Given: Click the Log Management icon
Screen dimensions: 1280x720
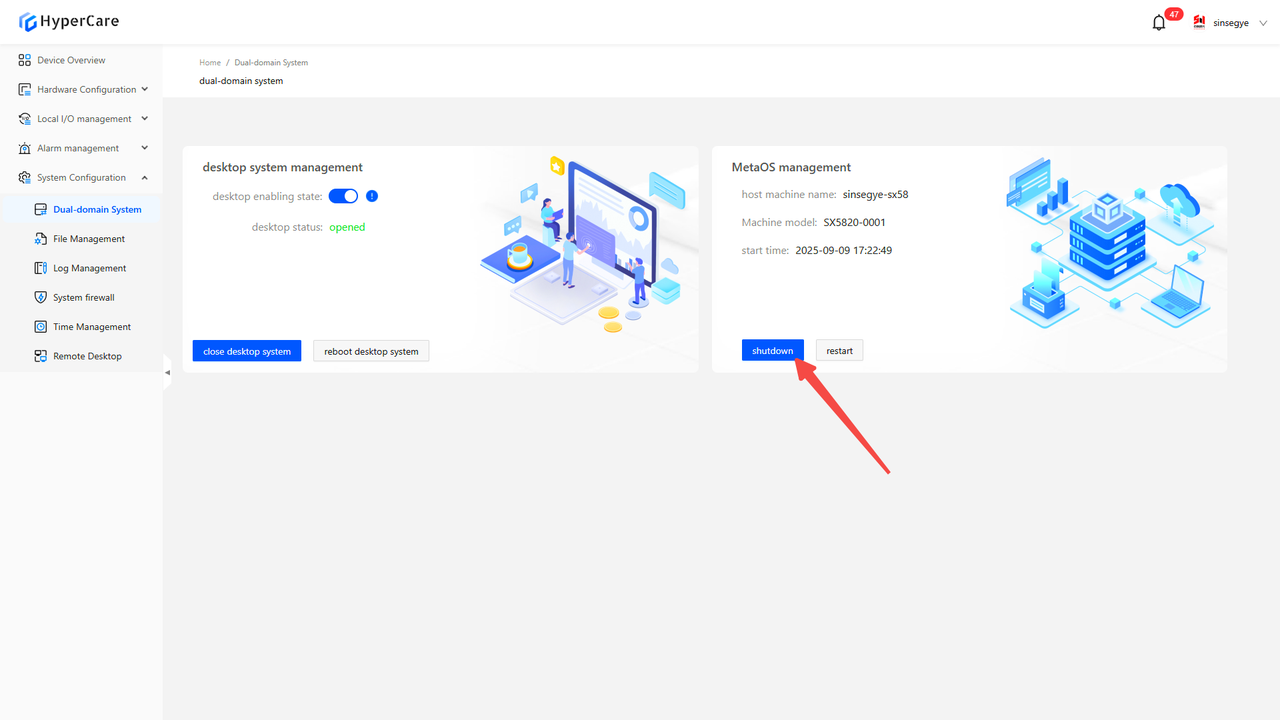Looking at the screenshot, I should pyautogui.click(x=41, y=268).
